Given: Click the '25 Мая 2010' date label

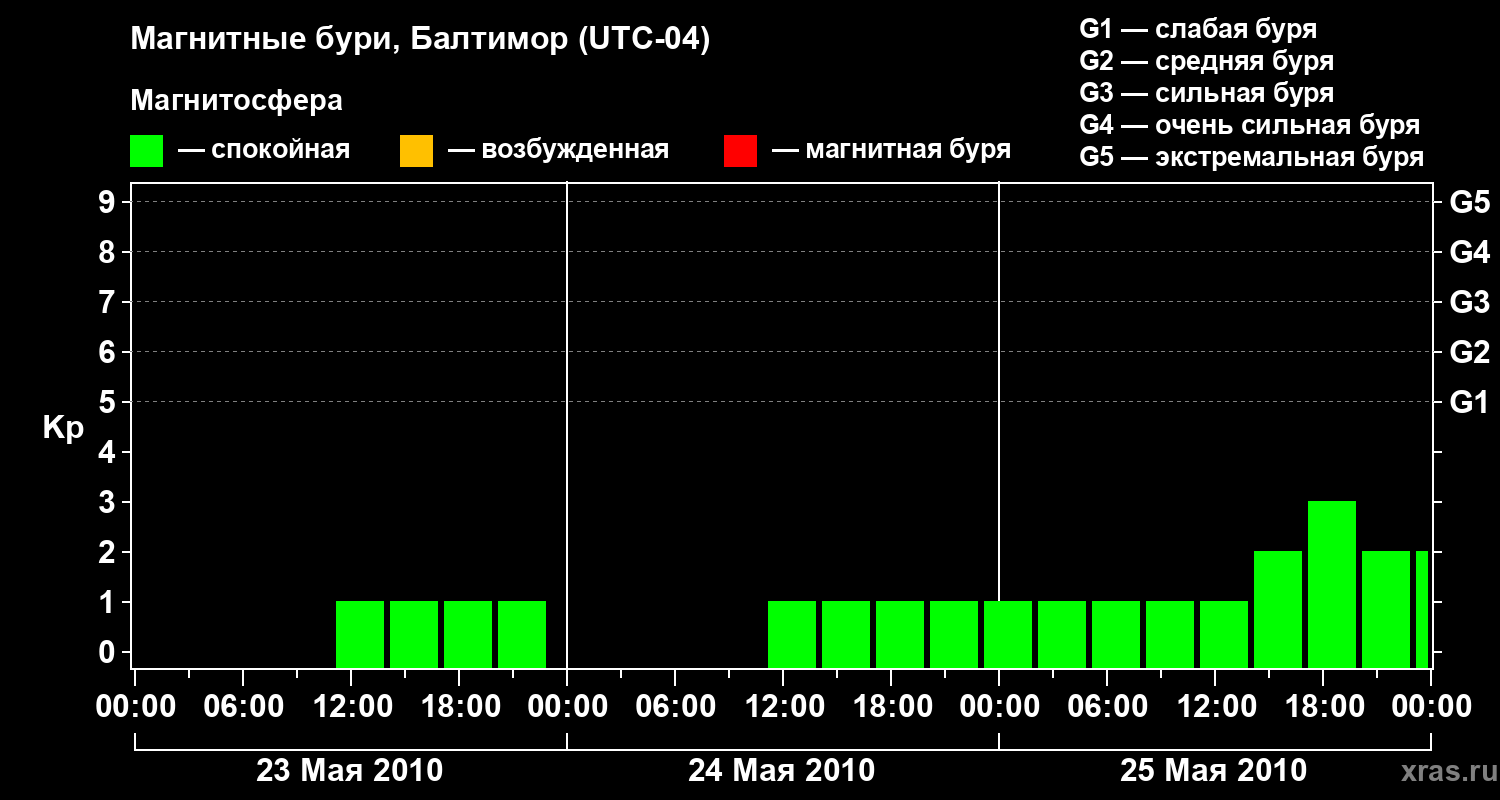Looking at the screenshot, I should (1213, 771).
